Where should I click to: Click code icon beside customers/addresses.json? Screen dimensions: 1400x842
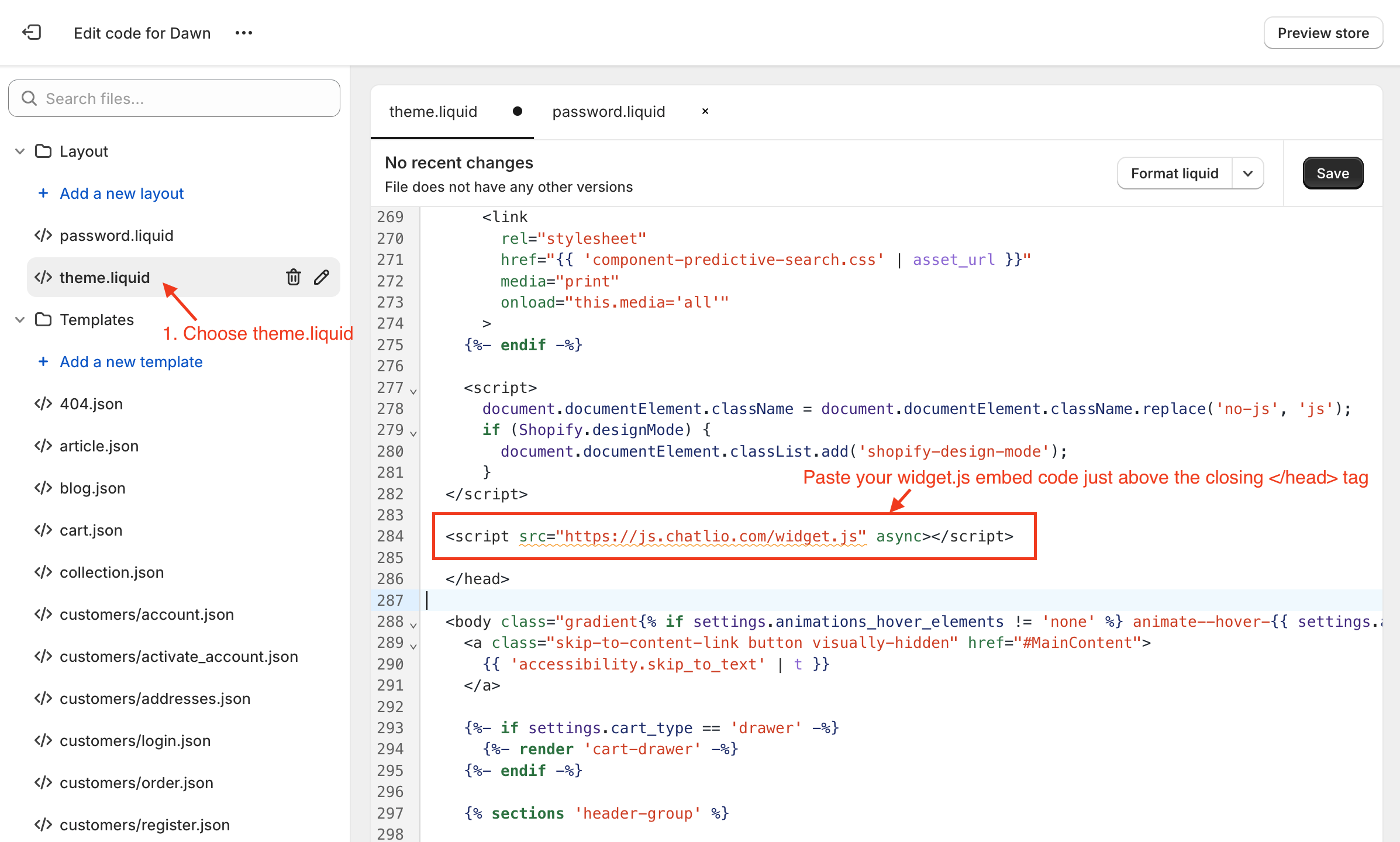click(43, 698)
